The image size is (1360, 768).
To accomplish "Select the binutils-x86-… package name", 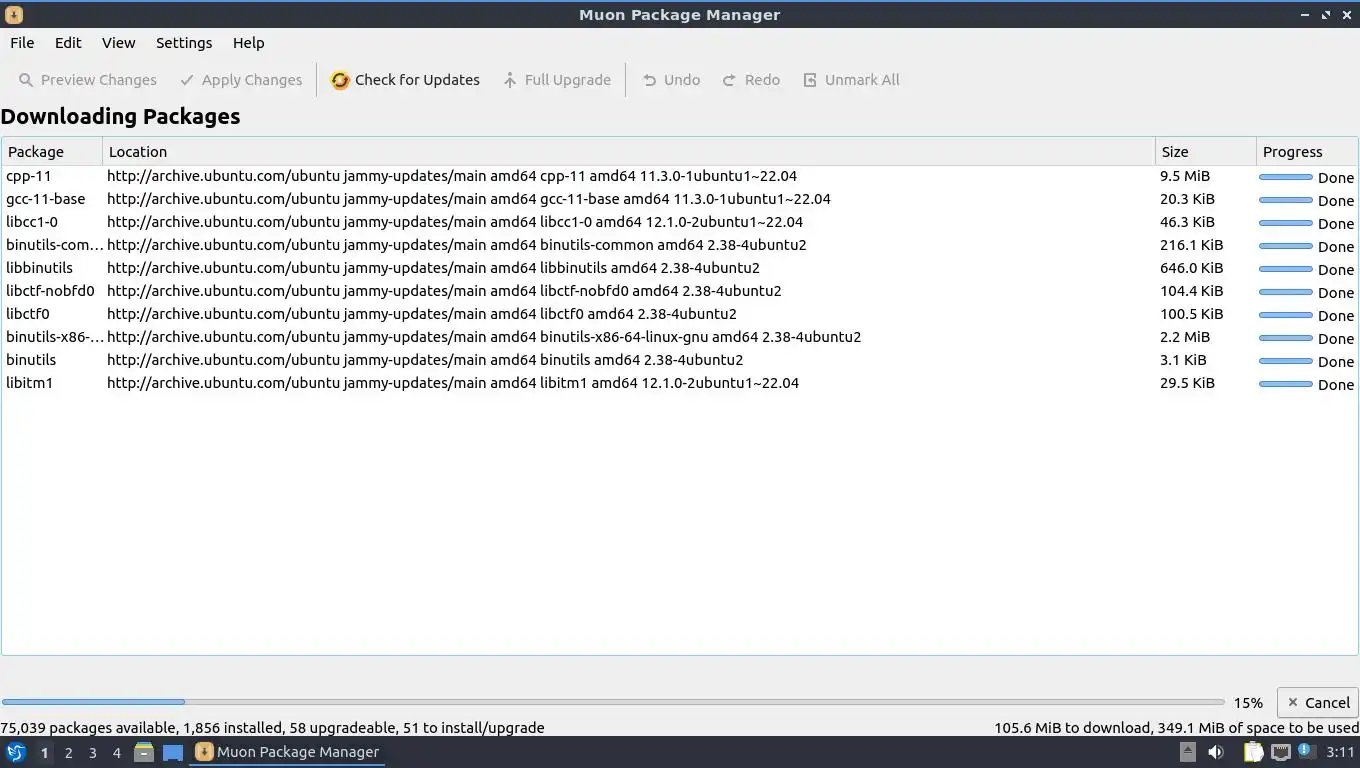I will pos(54,337).
